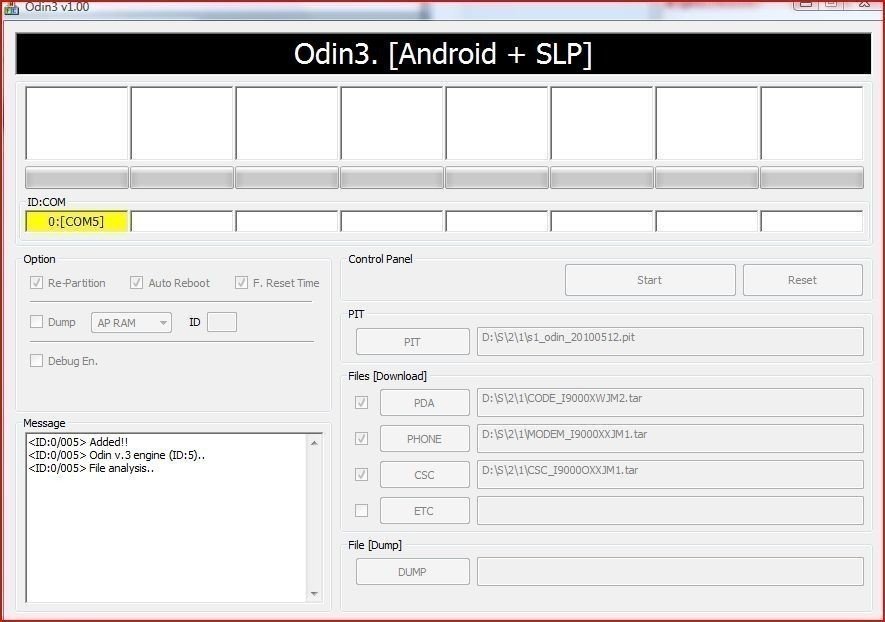Toggle the Auto Reboot checkbox

[x=137, y=282]
